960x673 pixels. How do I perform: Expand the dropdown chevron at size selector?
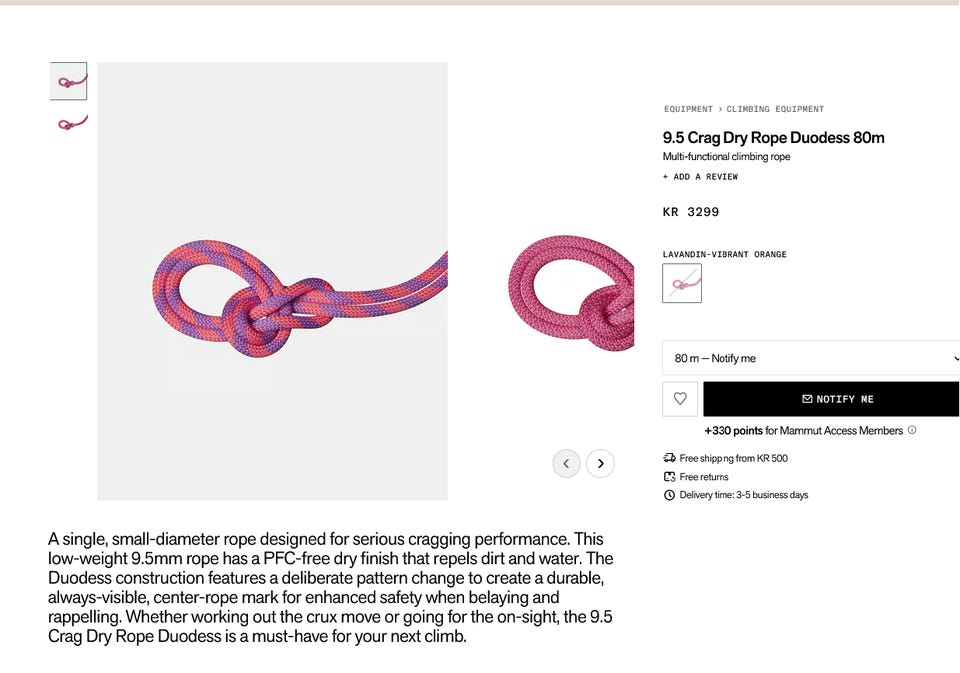tap(956, 358)
